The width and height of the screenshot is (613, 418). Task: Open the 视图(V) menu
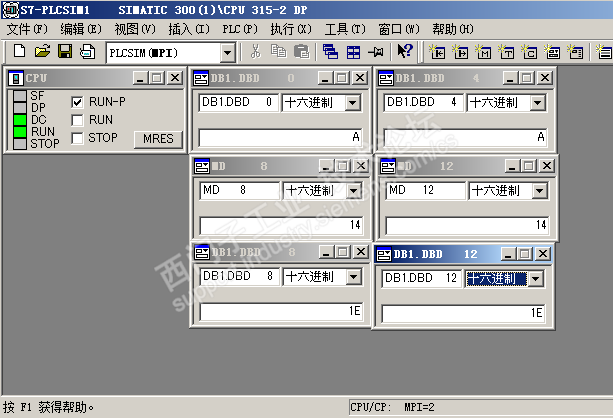click(x=135, y=29)
